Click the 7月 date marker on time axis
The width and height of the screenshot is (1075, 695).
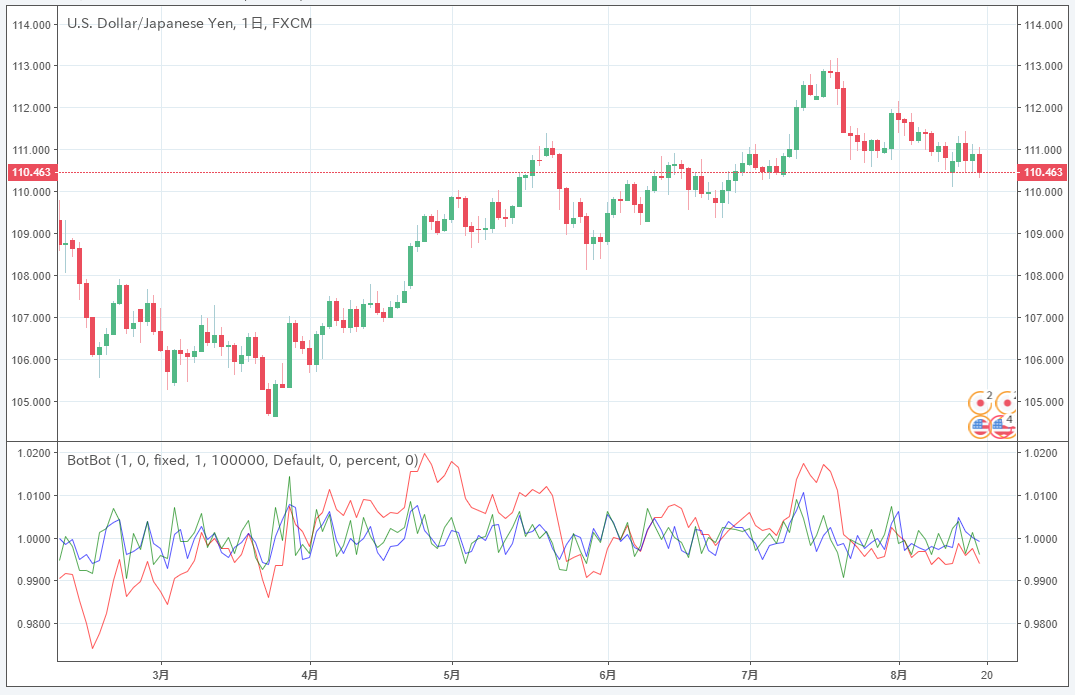click(750, 676)
